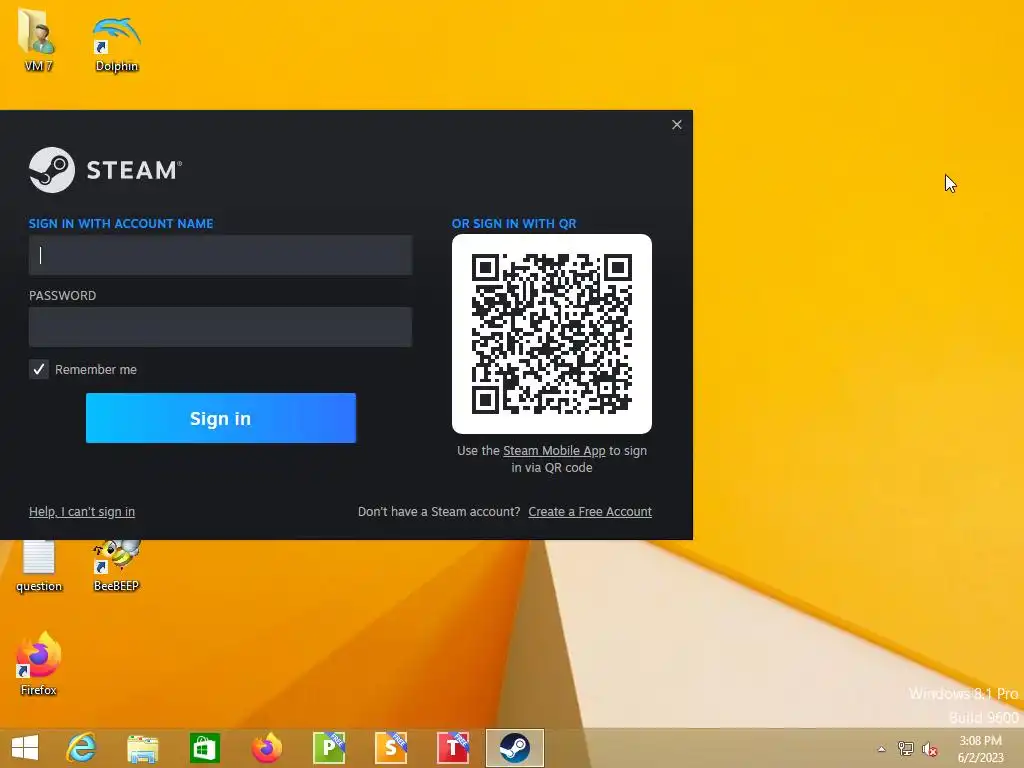Image resolution: width=1024 pixels, height=768 pixels.
Task: Launch Firefox from the taskbar
Action: [x=266, y=748]
